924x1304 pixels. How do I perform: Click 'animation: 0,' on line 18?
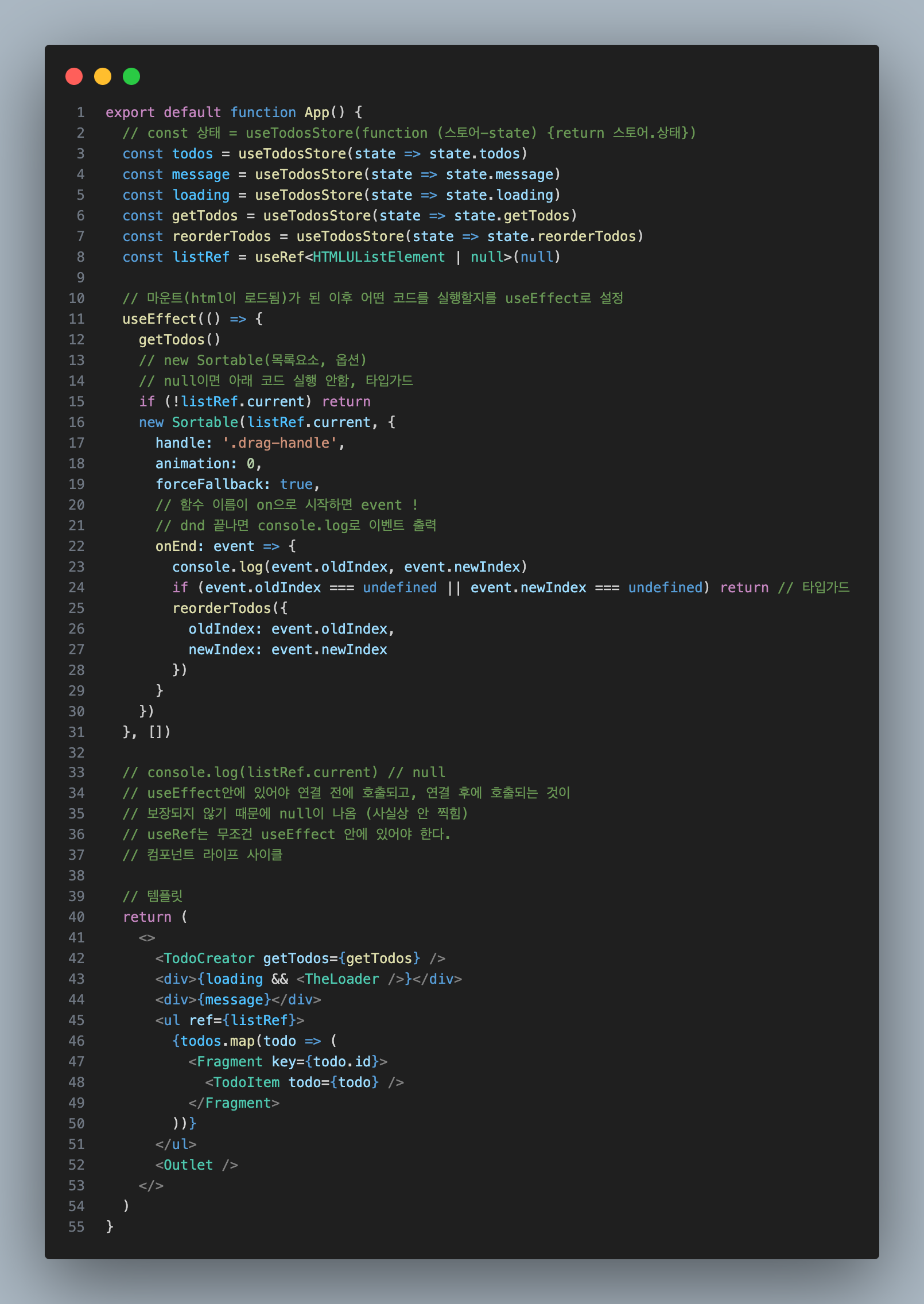(209, 464)
